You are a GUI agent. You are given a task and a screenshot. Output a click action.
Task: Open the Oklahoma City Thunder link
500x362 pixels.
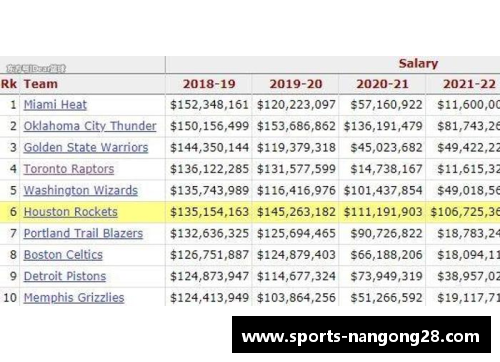90,126
